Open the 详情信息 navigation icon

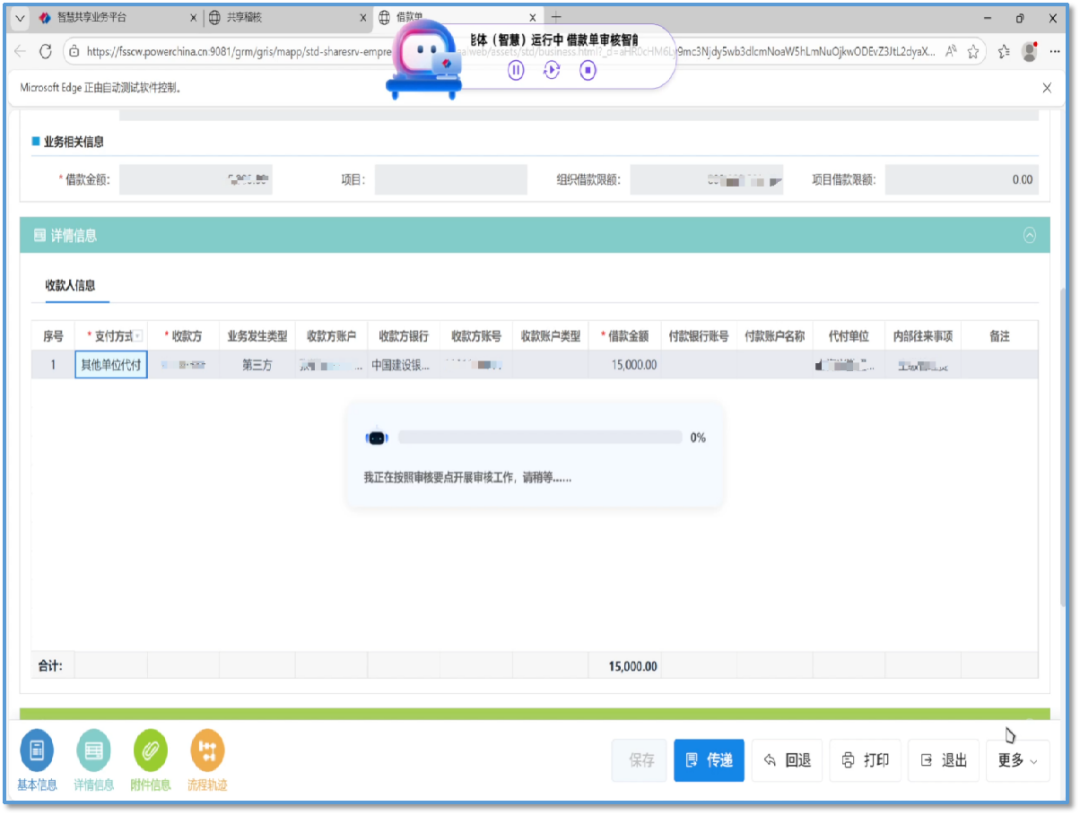[x=93, y=752]
